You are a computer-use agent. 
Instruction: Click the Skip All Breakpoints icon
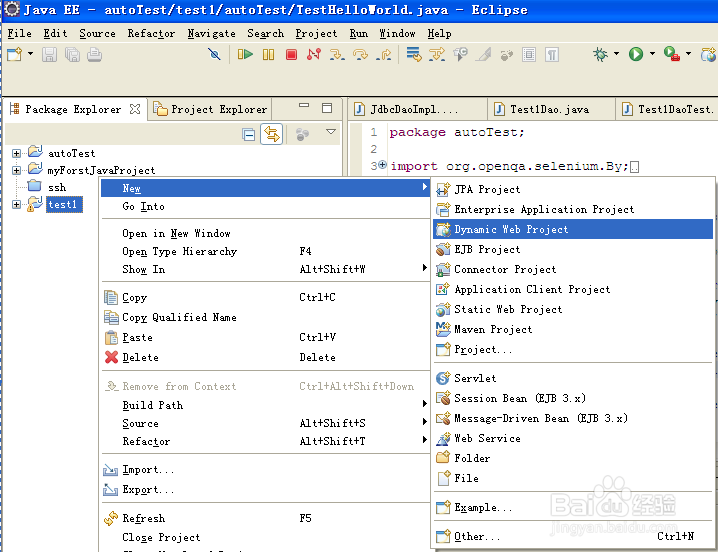click(214, 55)
